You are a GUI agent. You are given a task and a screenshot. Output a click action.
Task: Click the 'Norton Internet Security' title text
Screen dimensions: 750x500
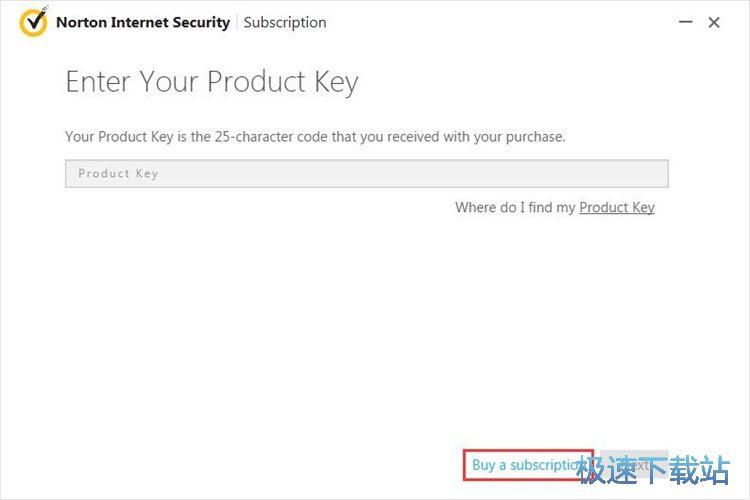tap(143, 22)
